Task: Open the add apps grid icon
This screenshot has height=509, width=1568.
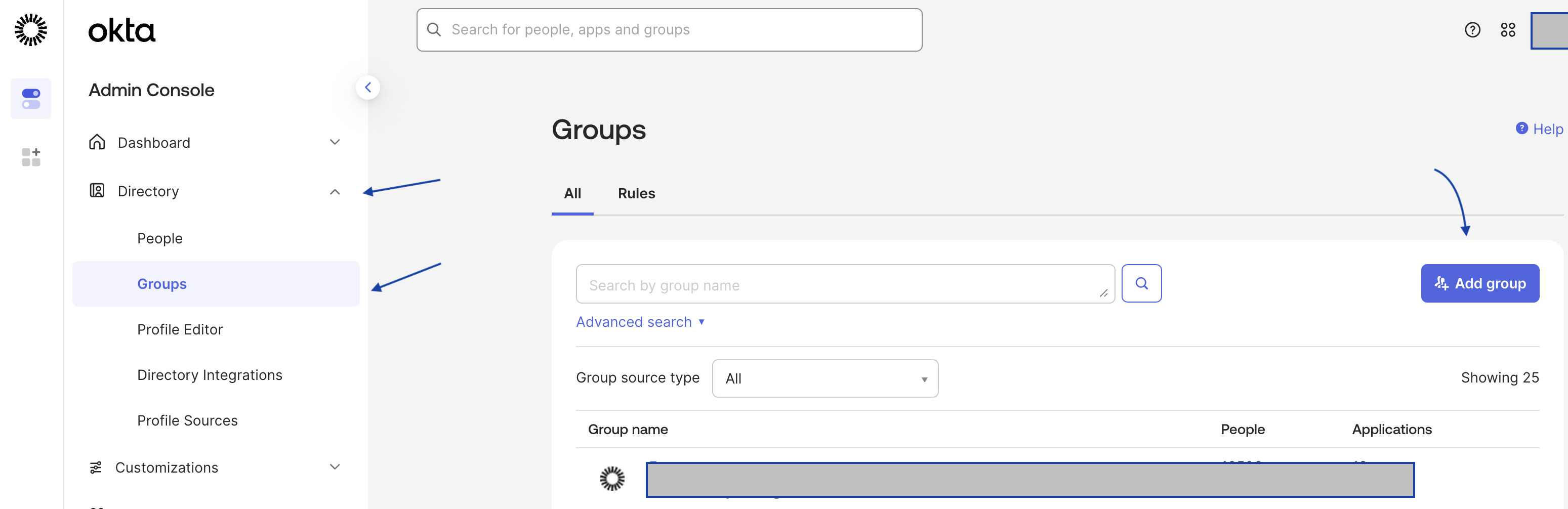Action: point(30,156)
